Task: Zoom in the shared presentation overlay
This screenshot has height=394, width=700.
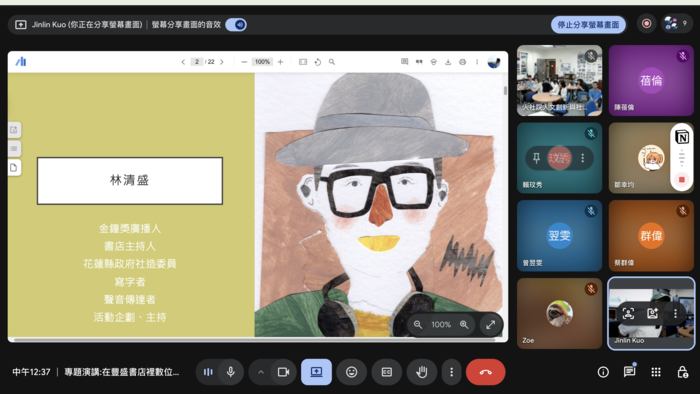Action: tap(464, 325)
